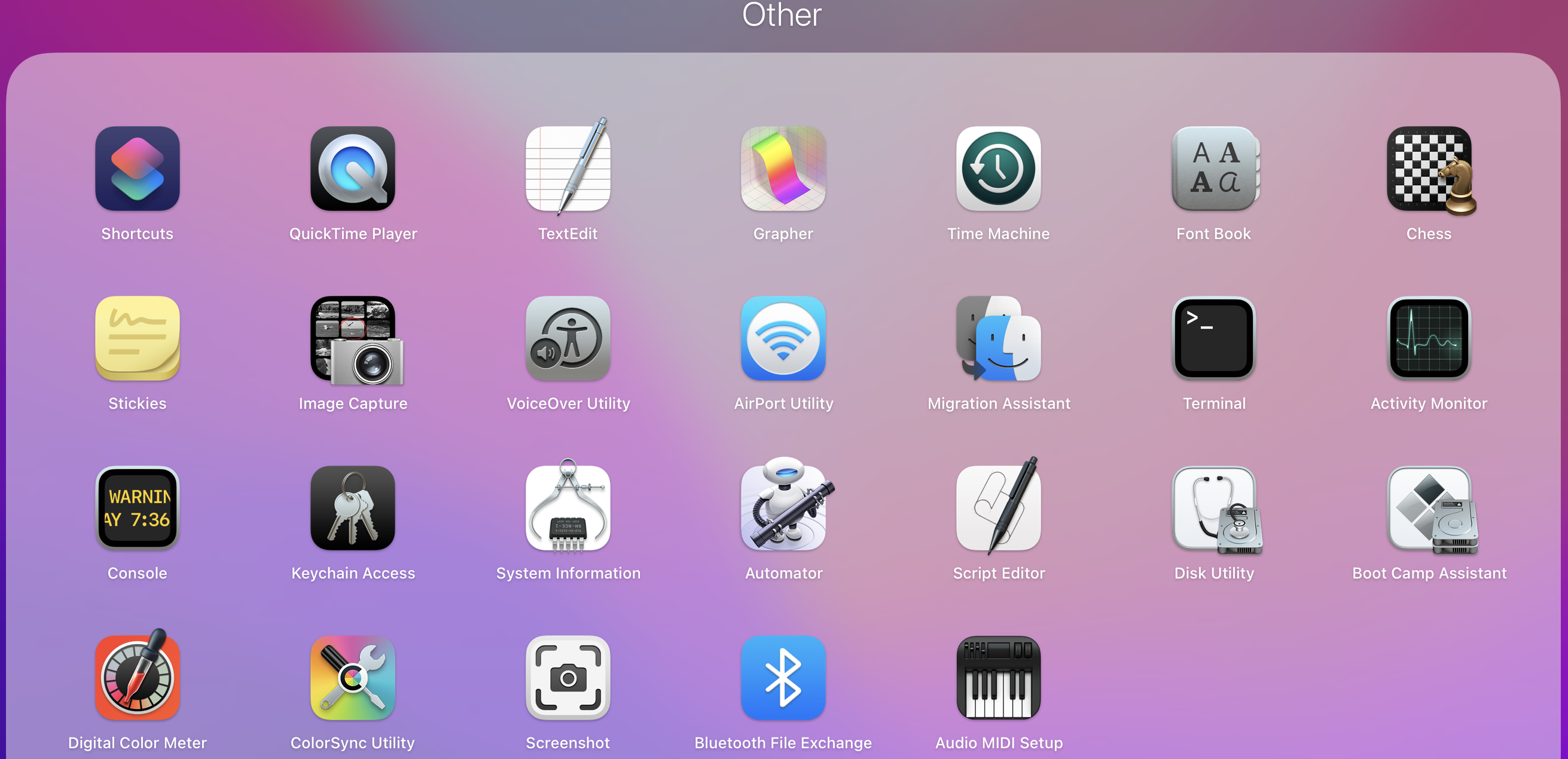Launch Font Book
The image size is (1568, 759).
[x=1214, y=169]
